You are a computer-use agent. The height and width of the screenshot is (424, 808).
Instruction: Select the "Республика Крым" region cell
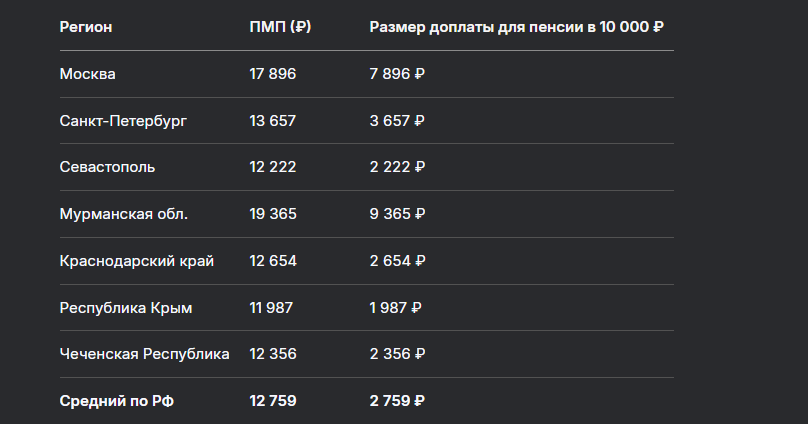click(125, 308)
